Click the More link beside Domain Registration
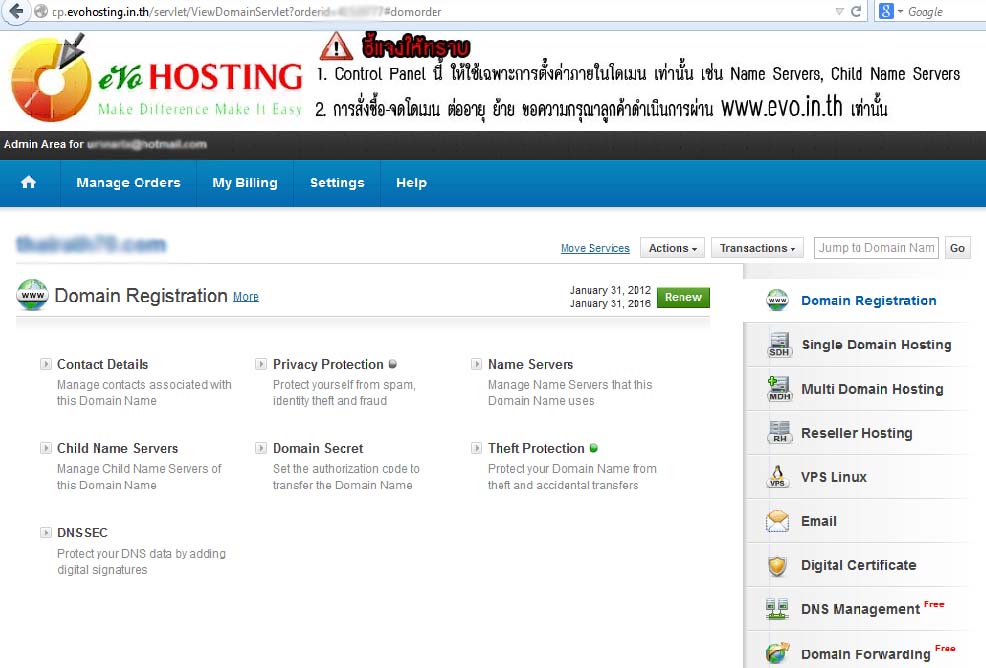986x668 pixels. [246, 296]
